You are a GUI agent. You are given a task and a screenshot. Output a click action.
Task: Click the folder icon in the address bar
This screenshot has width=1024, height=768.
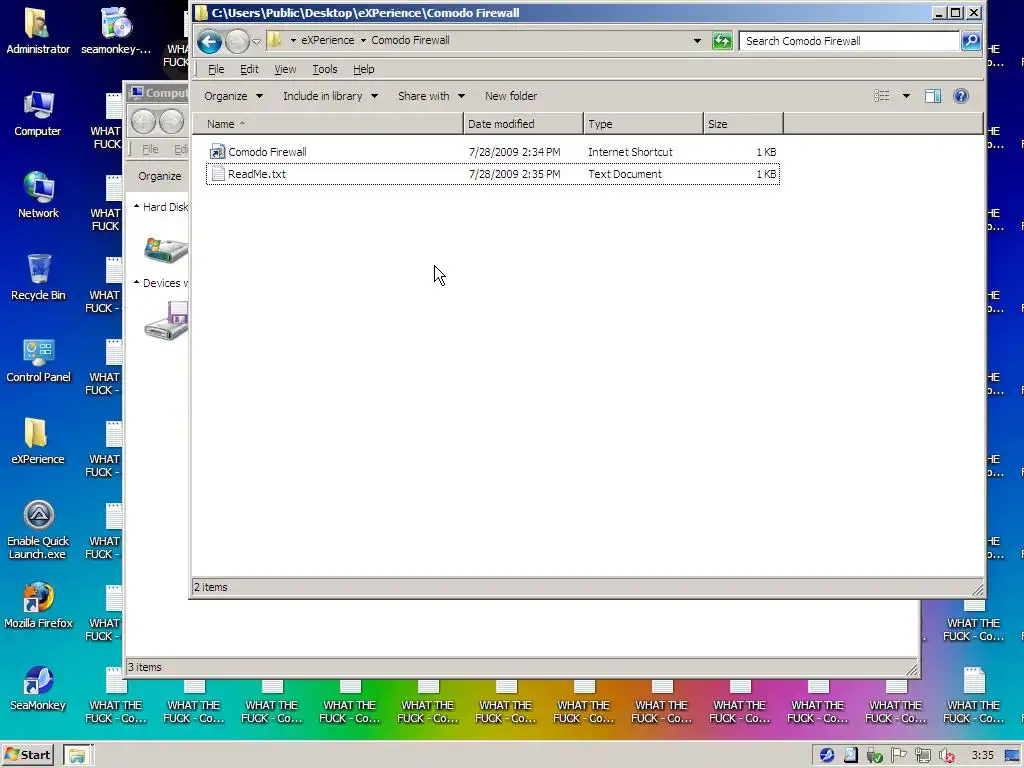(275, 40)
